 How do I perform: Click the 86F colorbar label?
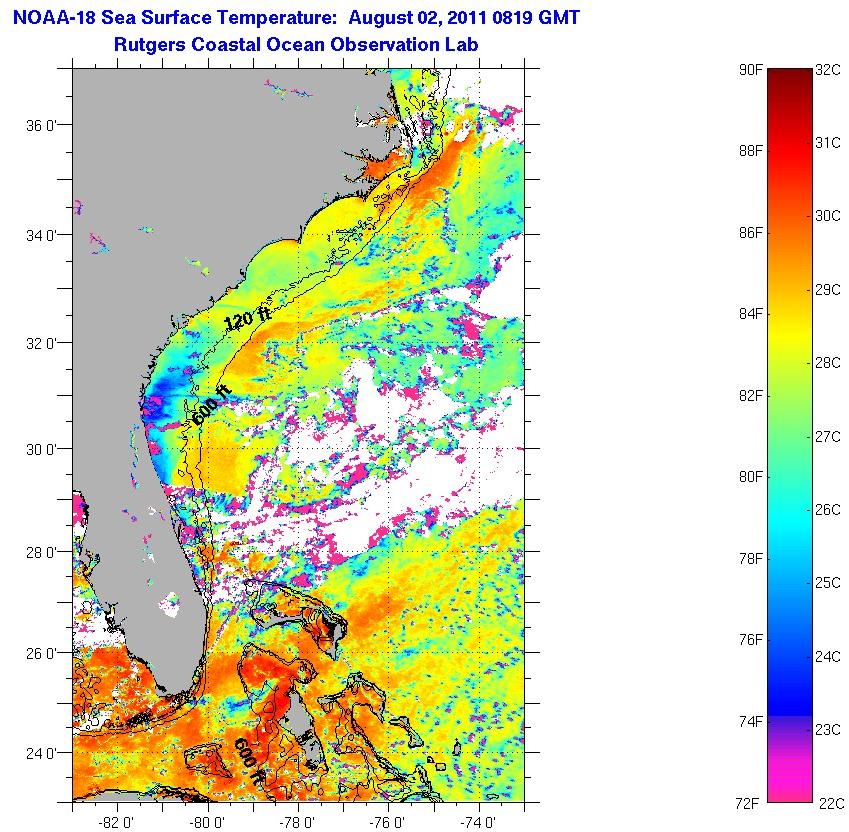(750, 233)
